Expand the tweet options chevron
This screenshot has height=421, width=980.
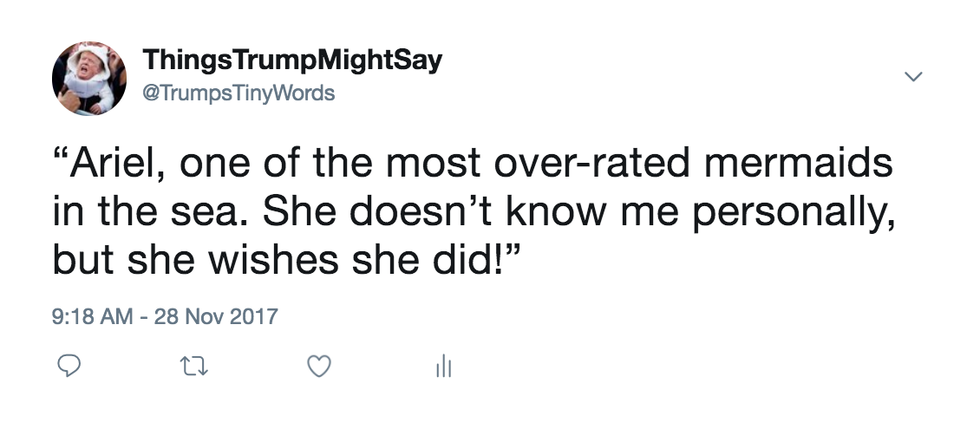(x=912, y=76)
